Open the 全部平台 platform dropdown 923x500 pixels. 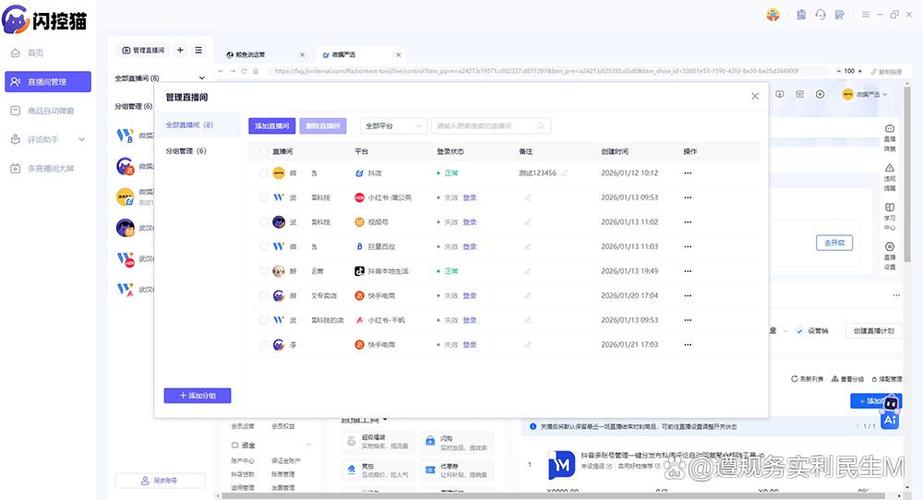(393, 126)
